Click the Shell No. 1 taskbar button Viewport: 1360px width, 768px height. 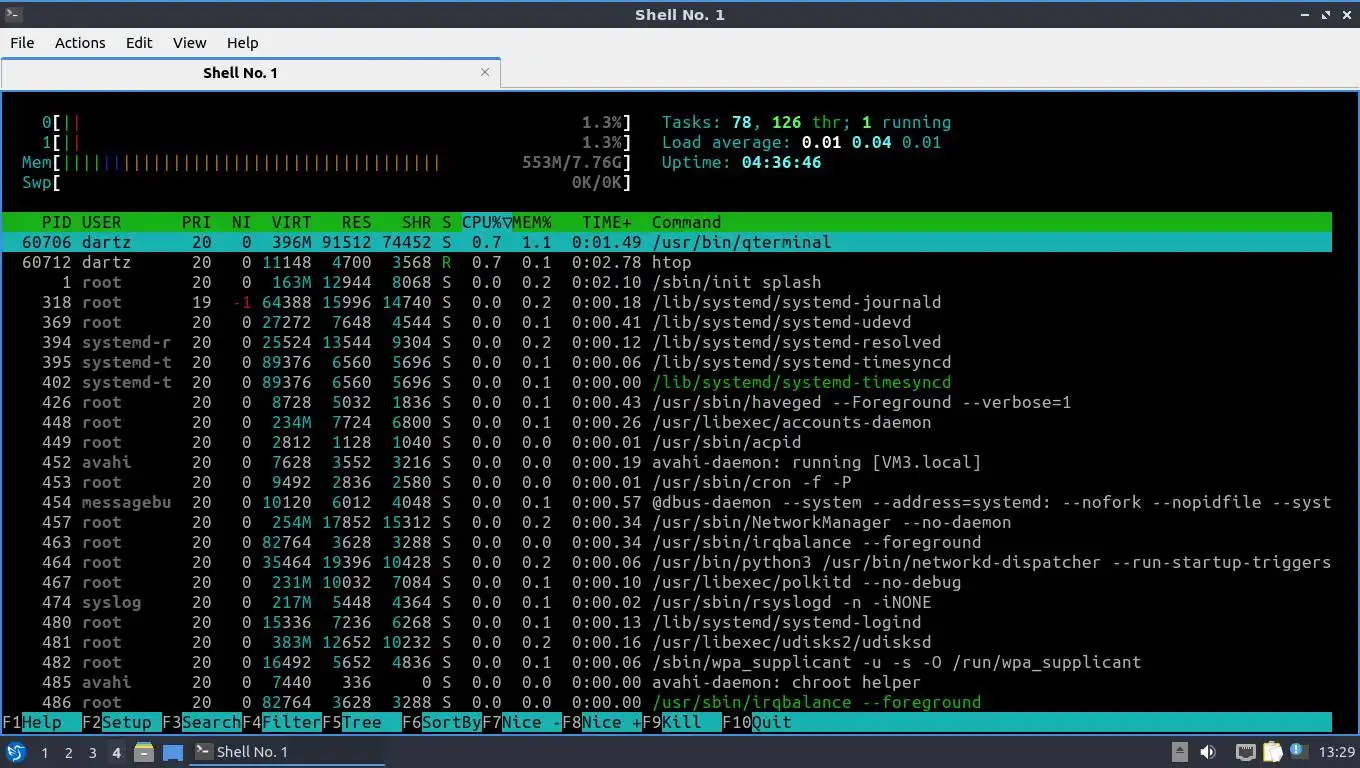click(286, 752)
